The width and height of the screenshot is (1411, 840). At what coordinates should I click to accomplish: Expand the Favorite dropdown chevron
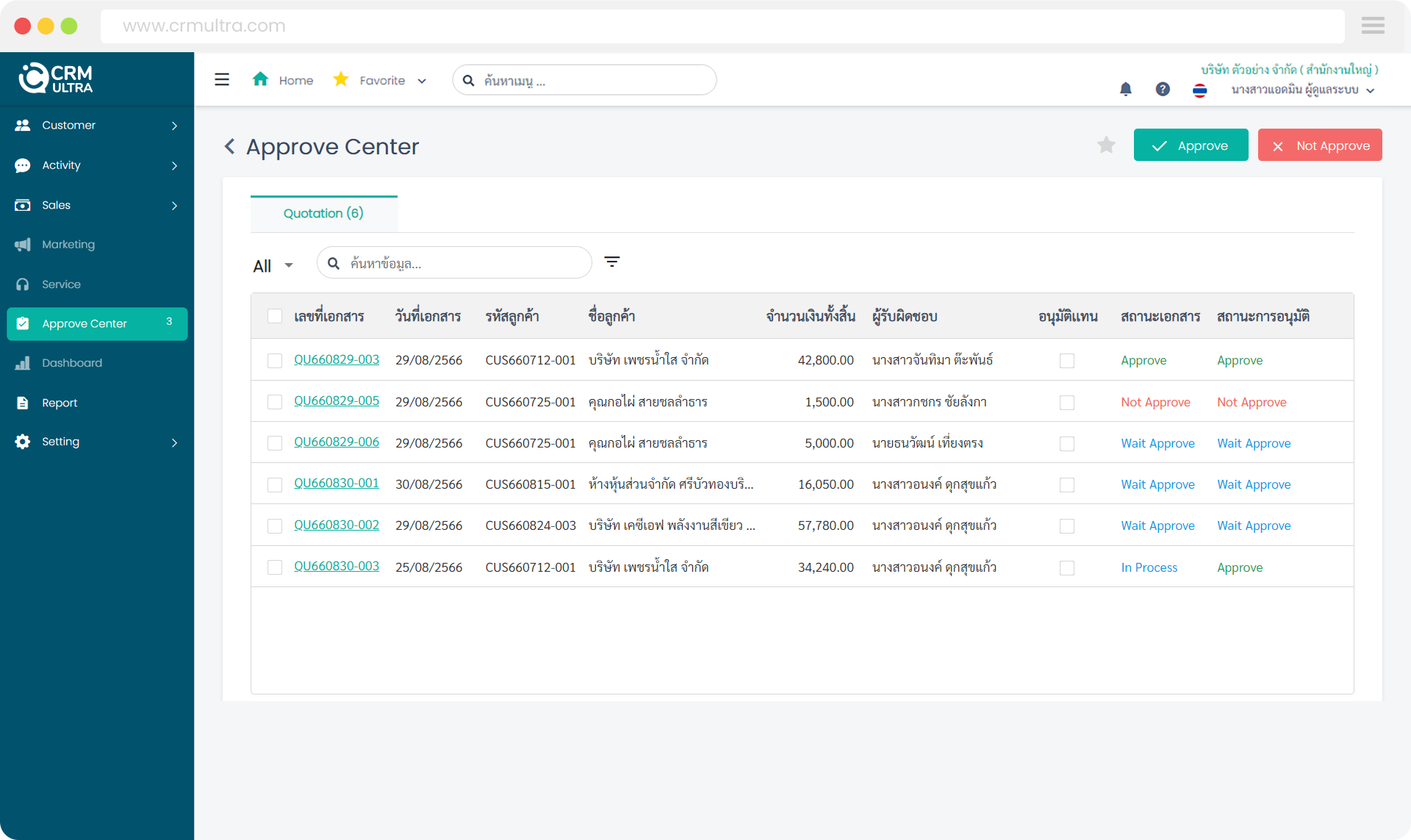click(422, 81)
